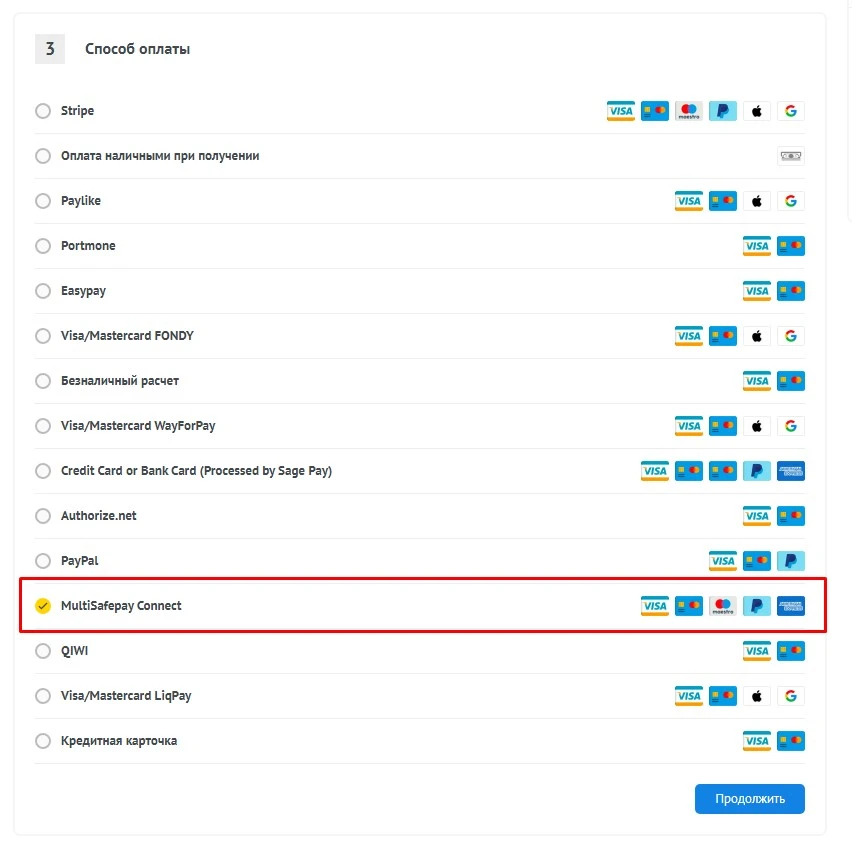The height and width of the screenshot is (856, 852).
Task: Click the Mastercard icon next to QIWI
Action: [x=790, y=650]
